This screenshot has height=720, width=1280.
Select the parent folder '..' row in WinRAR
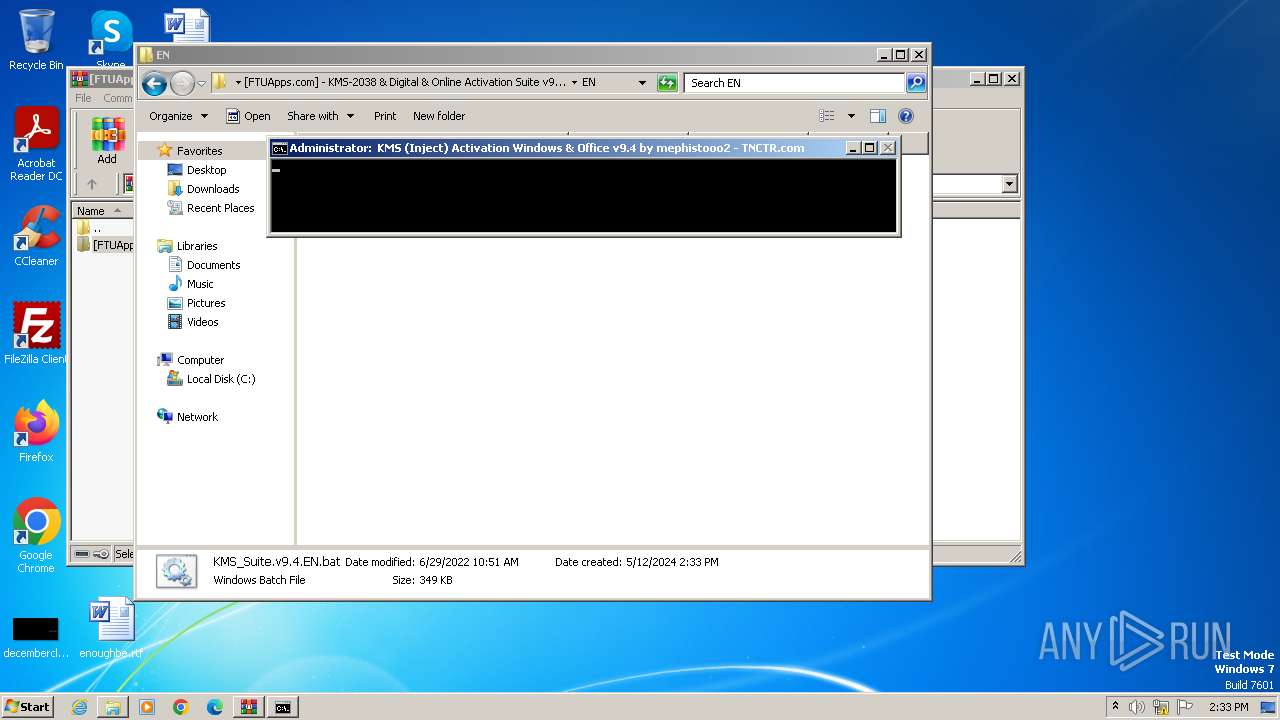[x=97, y=228]
